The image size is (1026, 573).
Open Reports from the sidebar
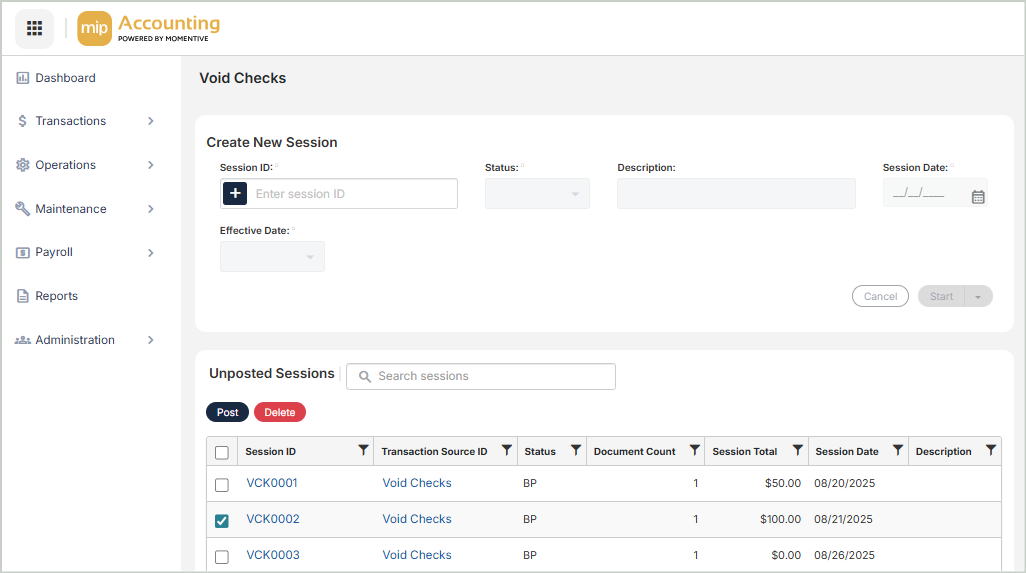pyautogui.click(x=56, y=296)
